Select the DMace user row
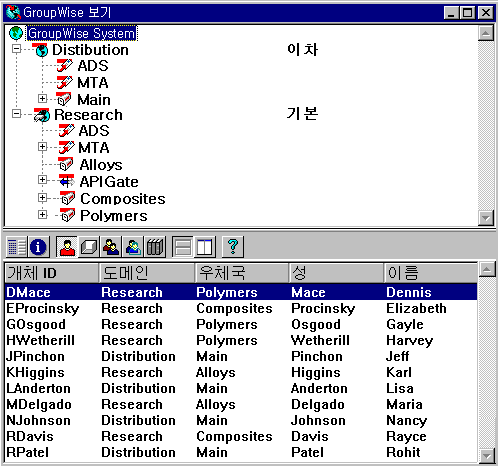 point(241,292)
